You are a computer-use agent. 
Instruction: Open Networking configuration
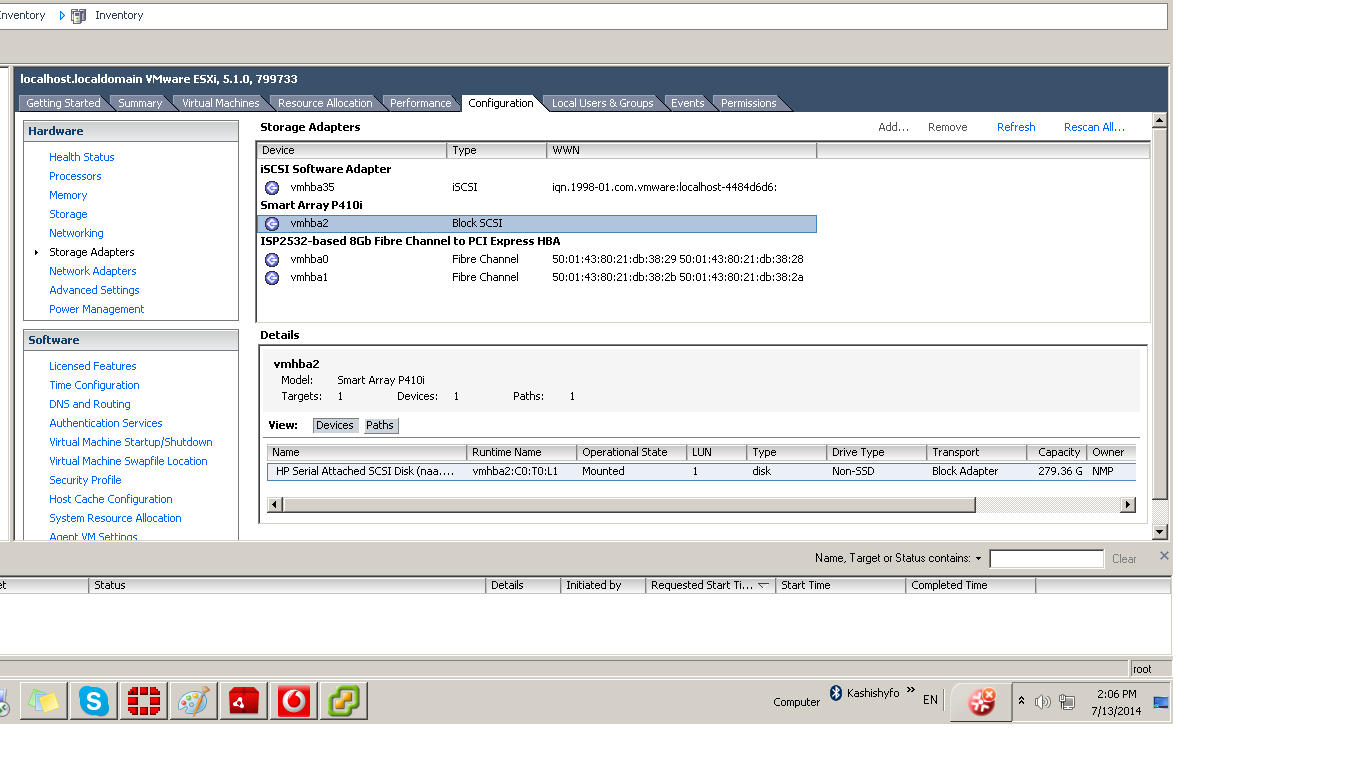(x=76, y=233)
